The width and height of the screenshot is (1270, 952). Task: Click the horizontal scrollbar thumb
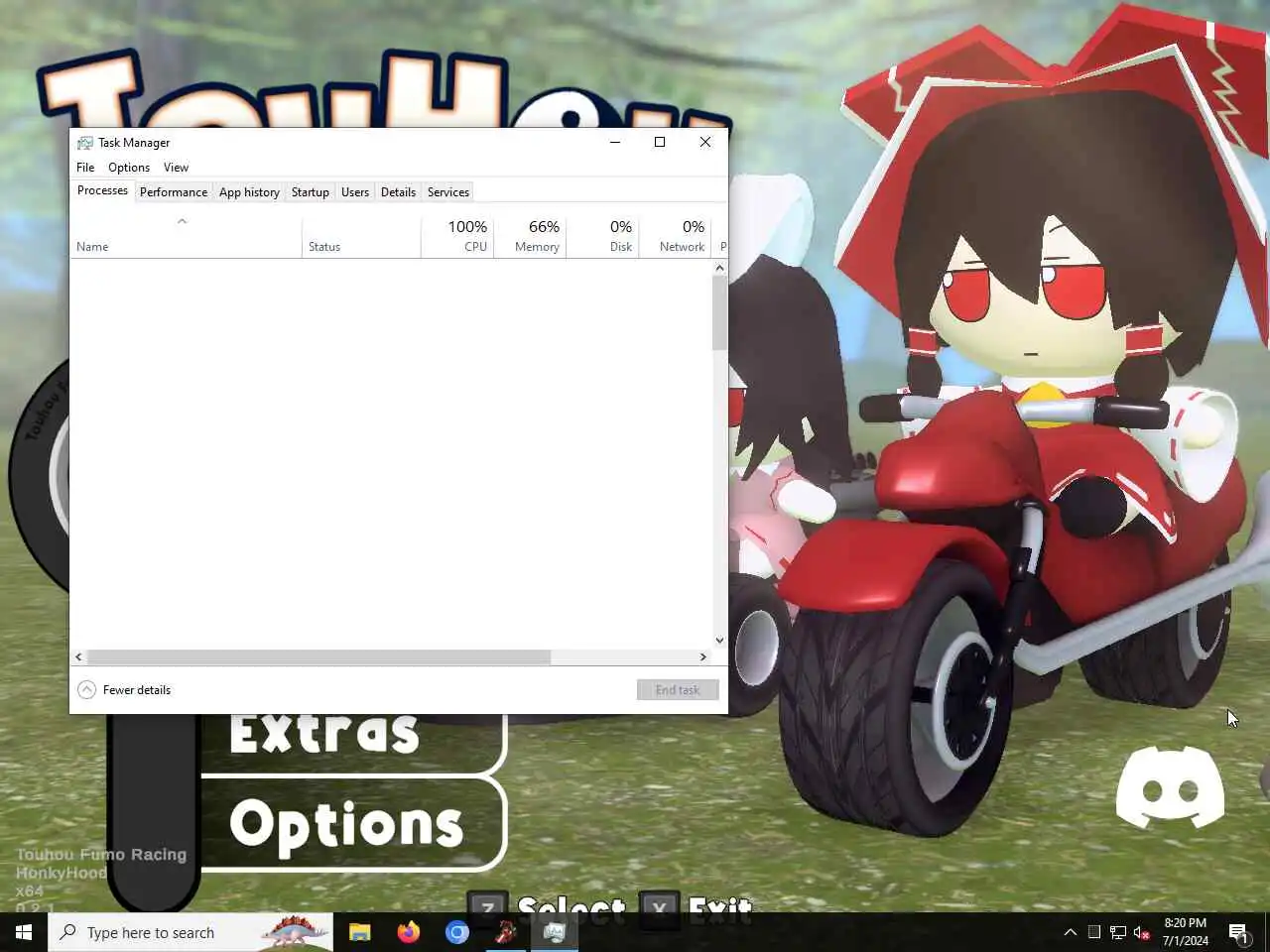[318, 656]
